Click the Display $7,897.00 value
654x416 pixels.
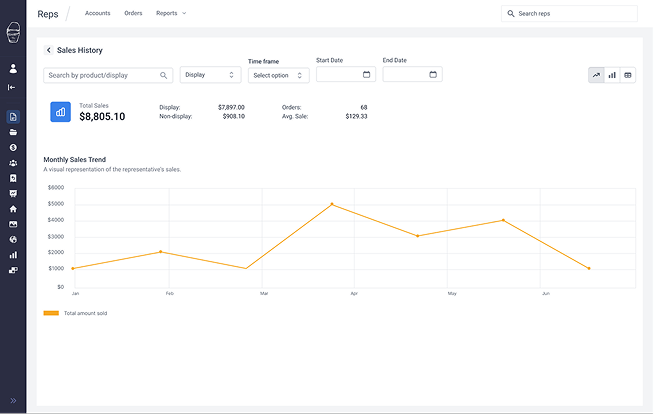pos(231,107)
